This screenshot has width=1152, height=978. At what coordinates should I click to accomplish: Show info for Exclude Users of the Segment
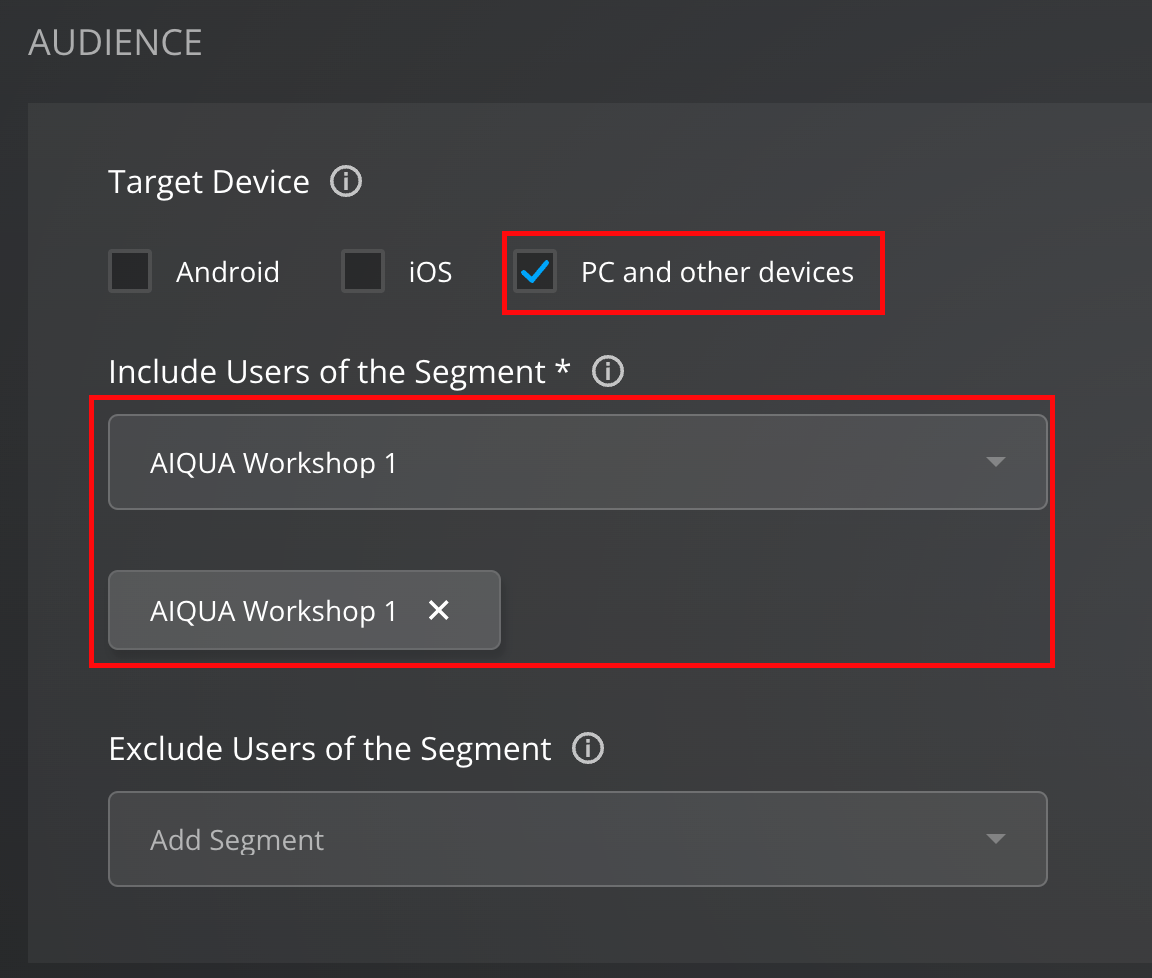coord(588,749)
